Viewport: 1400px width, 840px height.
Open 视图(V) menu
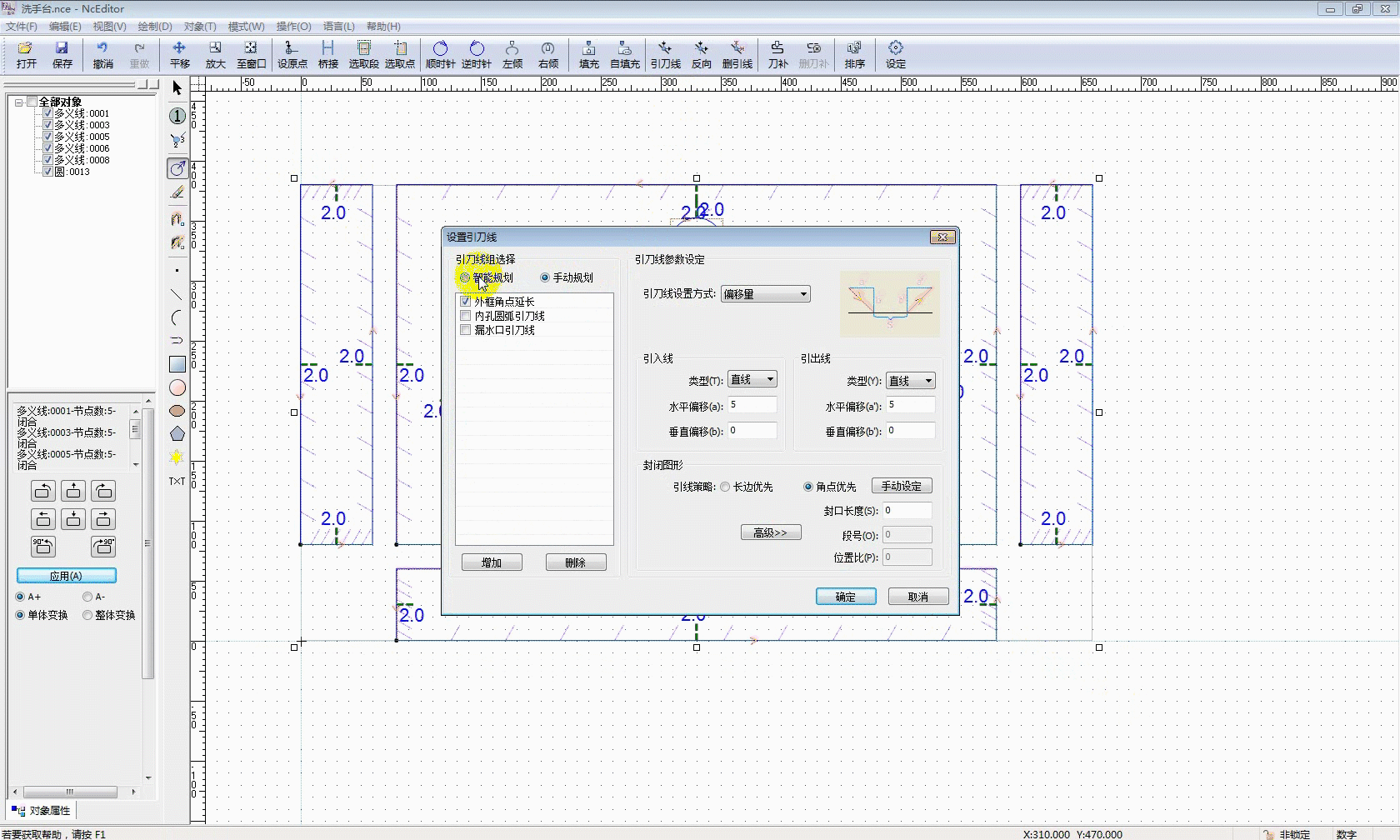click(109, 27)
